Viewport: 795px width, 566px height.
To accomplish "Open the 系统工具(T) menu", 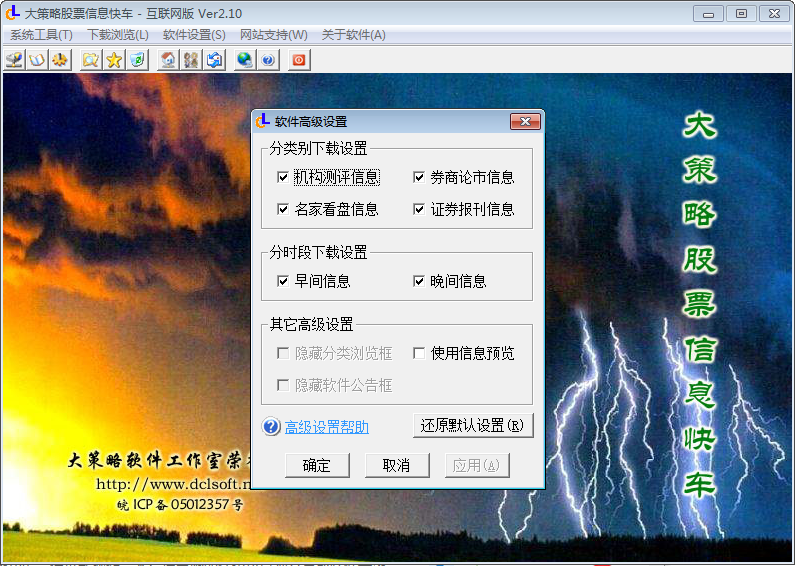I will [41, 35].
